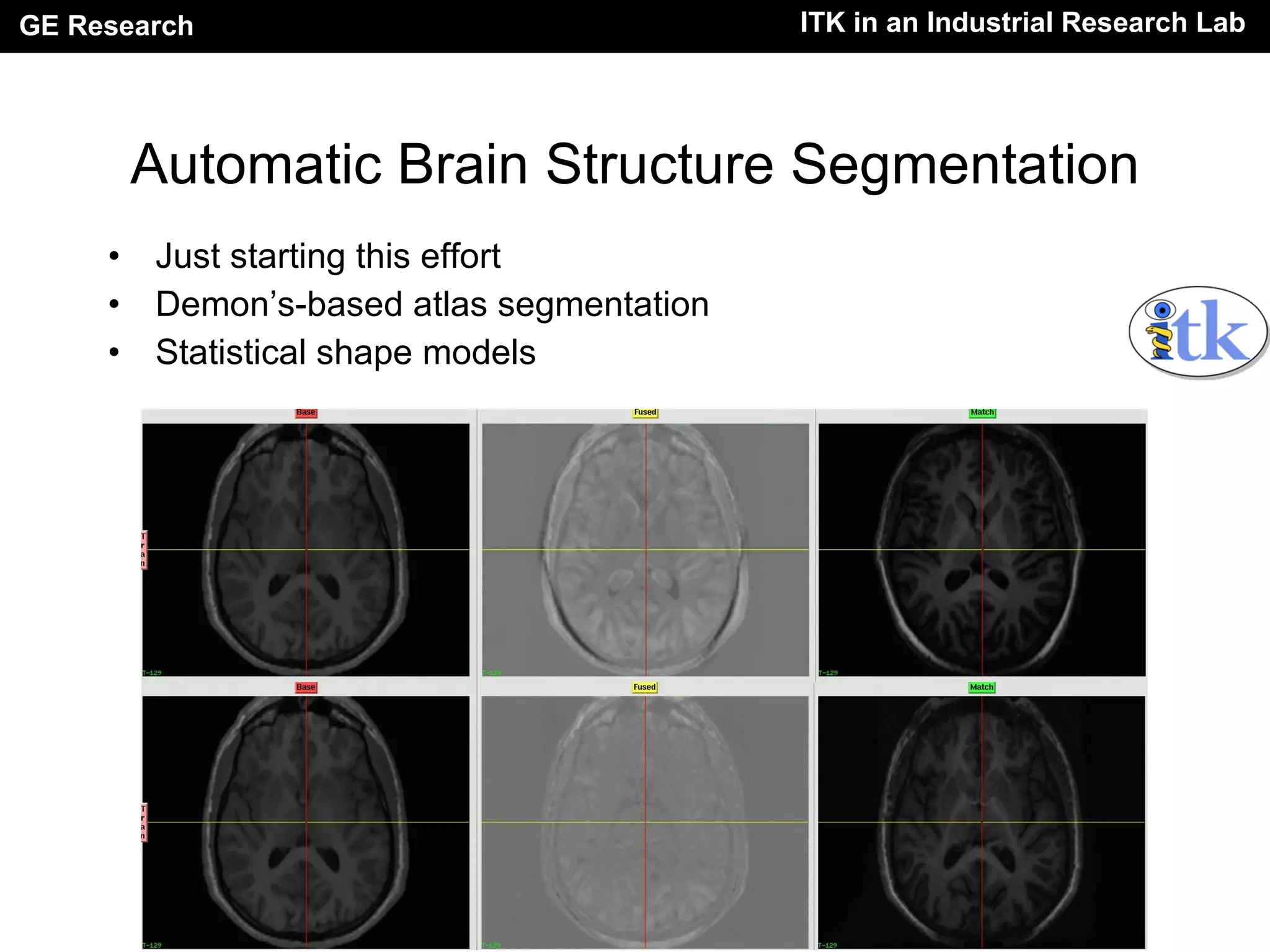Click the Automatic Brain Structure Segmentation title
Image resolution: width=1270 pixels, height=952 pixels.
(x=634, y=165)
